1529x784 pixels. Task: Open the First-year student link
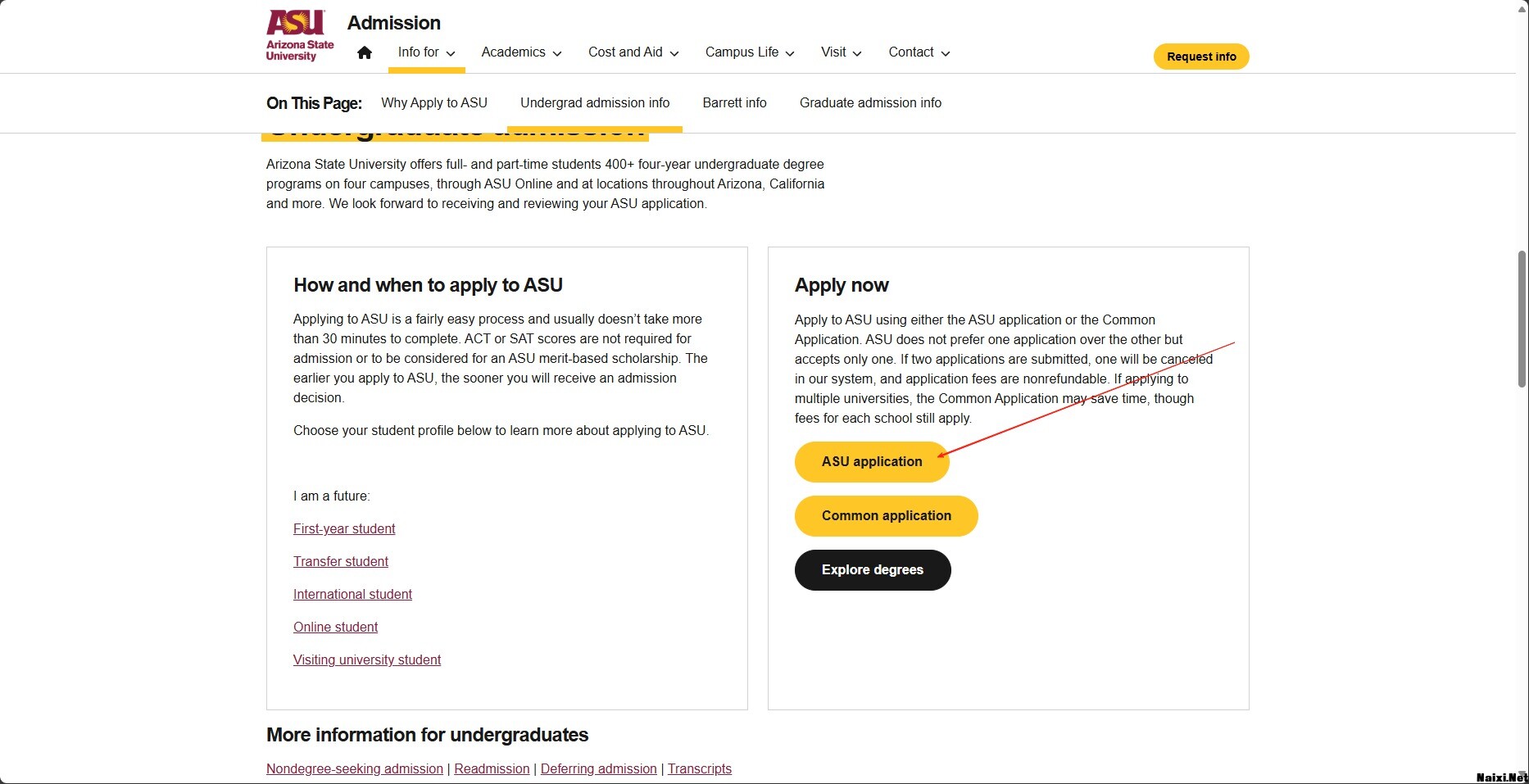point(344,529)
